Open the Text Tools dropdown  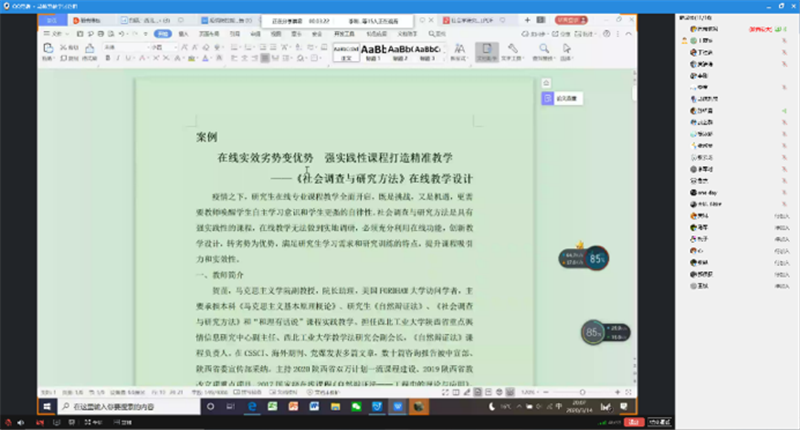tap(513, 52)
